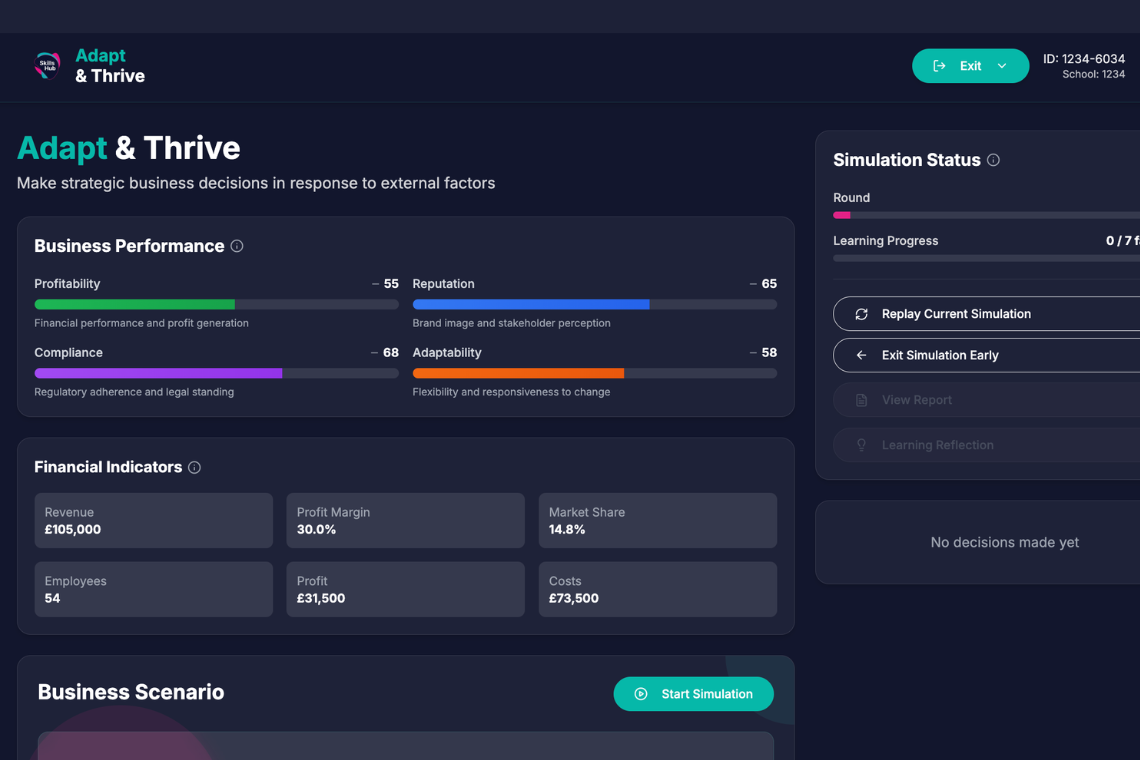Image resolution: width=1140 pixels, height=760 pixels.
Task: Click the Reputation score 65
Action: coord(769,284)
